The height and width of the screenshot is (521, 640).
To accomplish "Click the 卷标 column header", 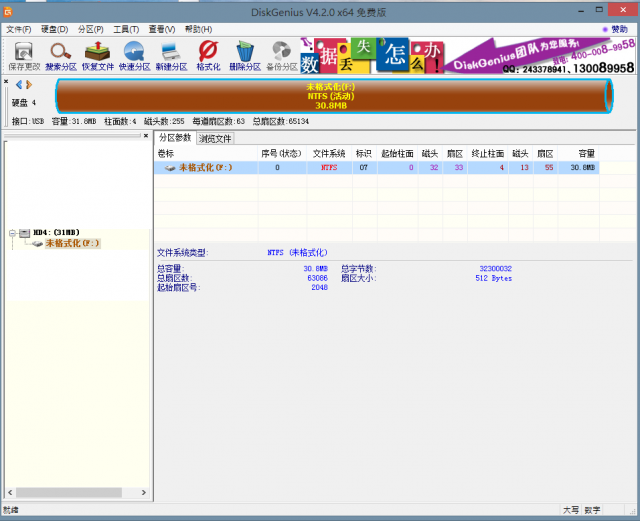I will click(206, 154).
